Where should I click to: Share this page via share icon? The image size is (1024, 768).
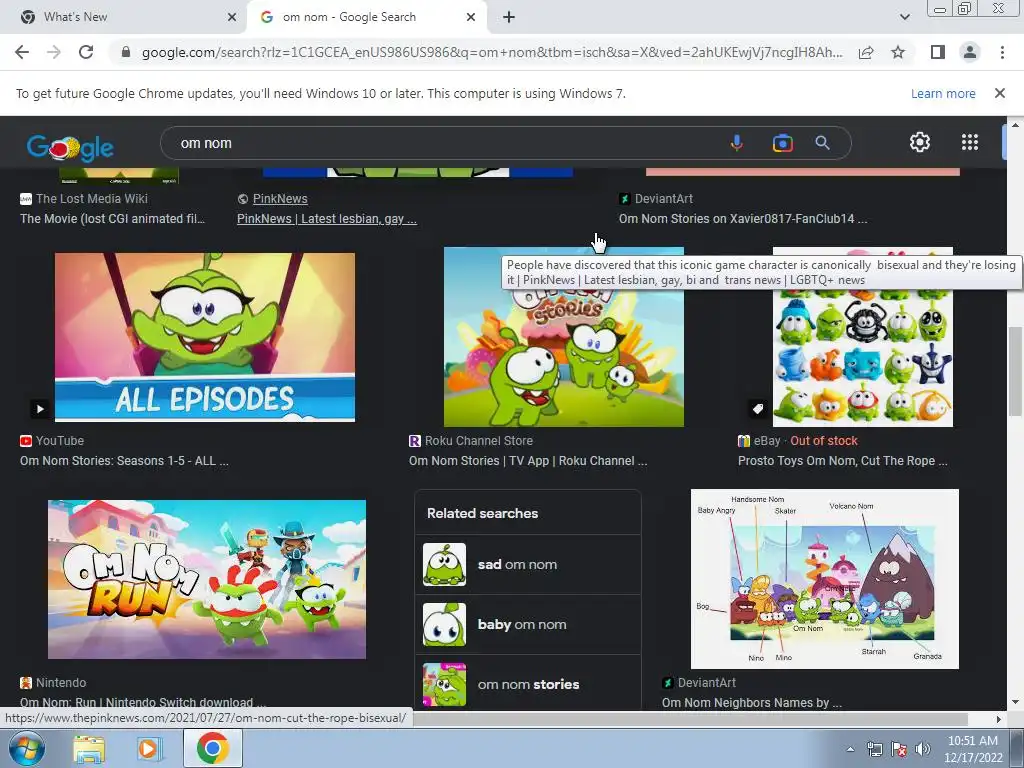coord(866,52)
